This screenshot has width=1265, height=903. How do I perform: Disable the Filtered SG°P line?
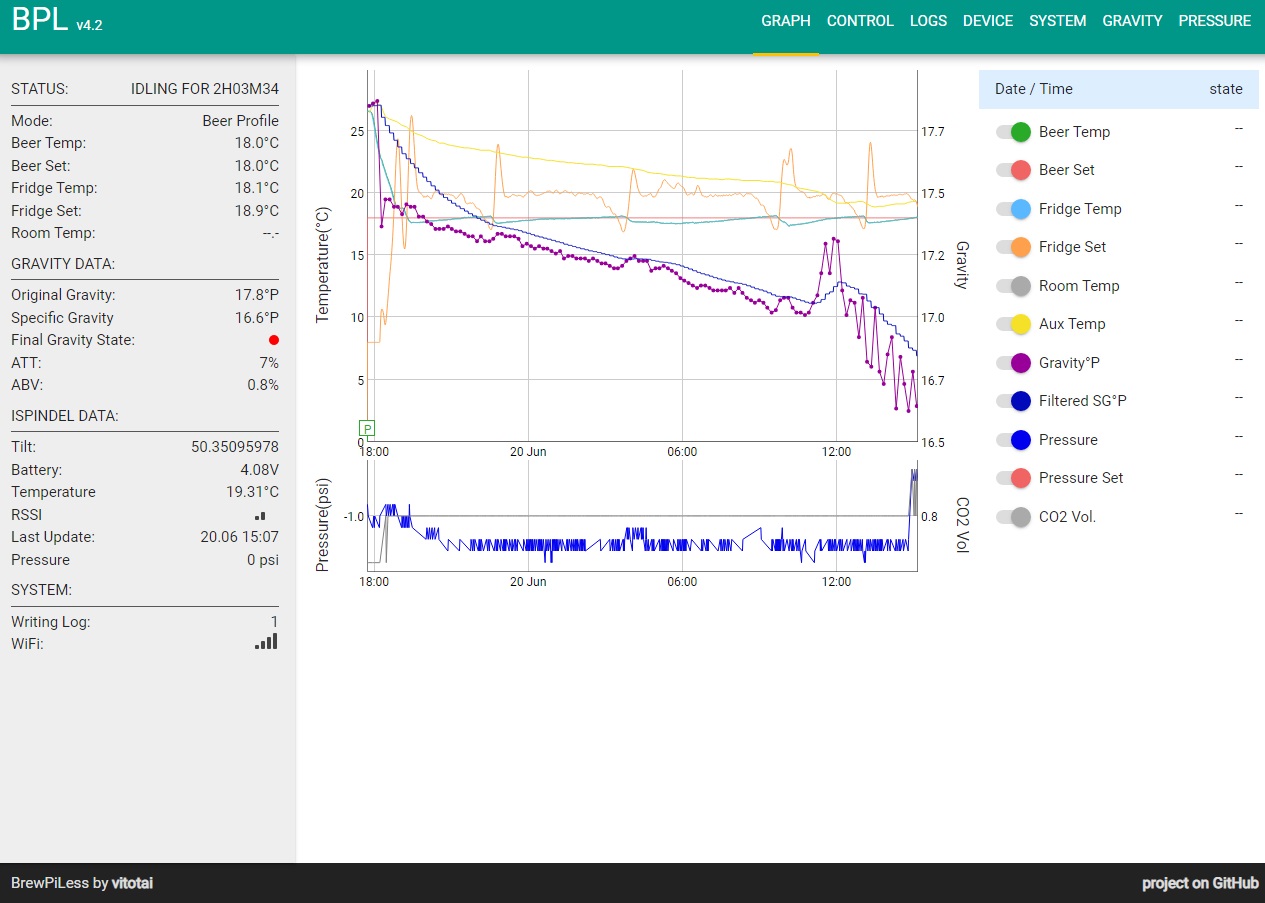(1013, 401)
